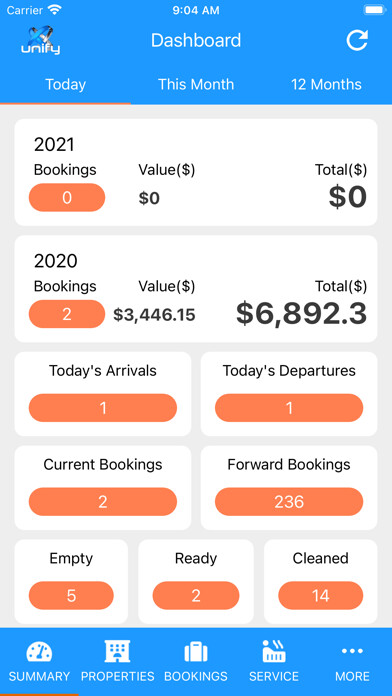
Task: Tap the Unify logo icon
Action: pos(40,40)
